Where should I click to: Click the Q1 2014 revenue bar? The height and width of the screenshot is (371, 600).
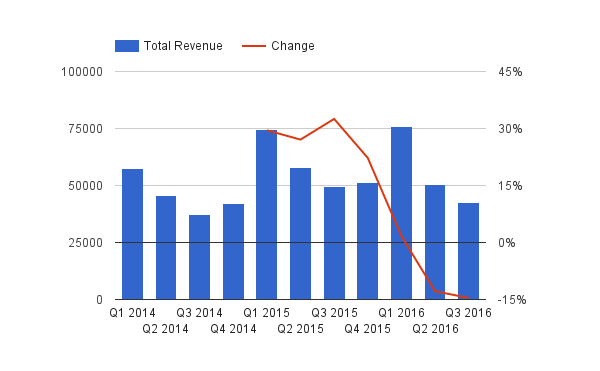[132, 234]
